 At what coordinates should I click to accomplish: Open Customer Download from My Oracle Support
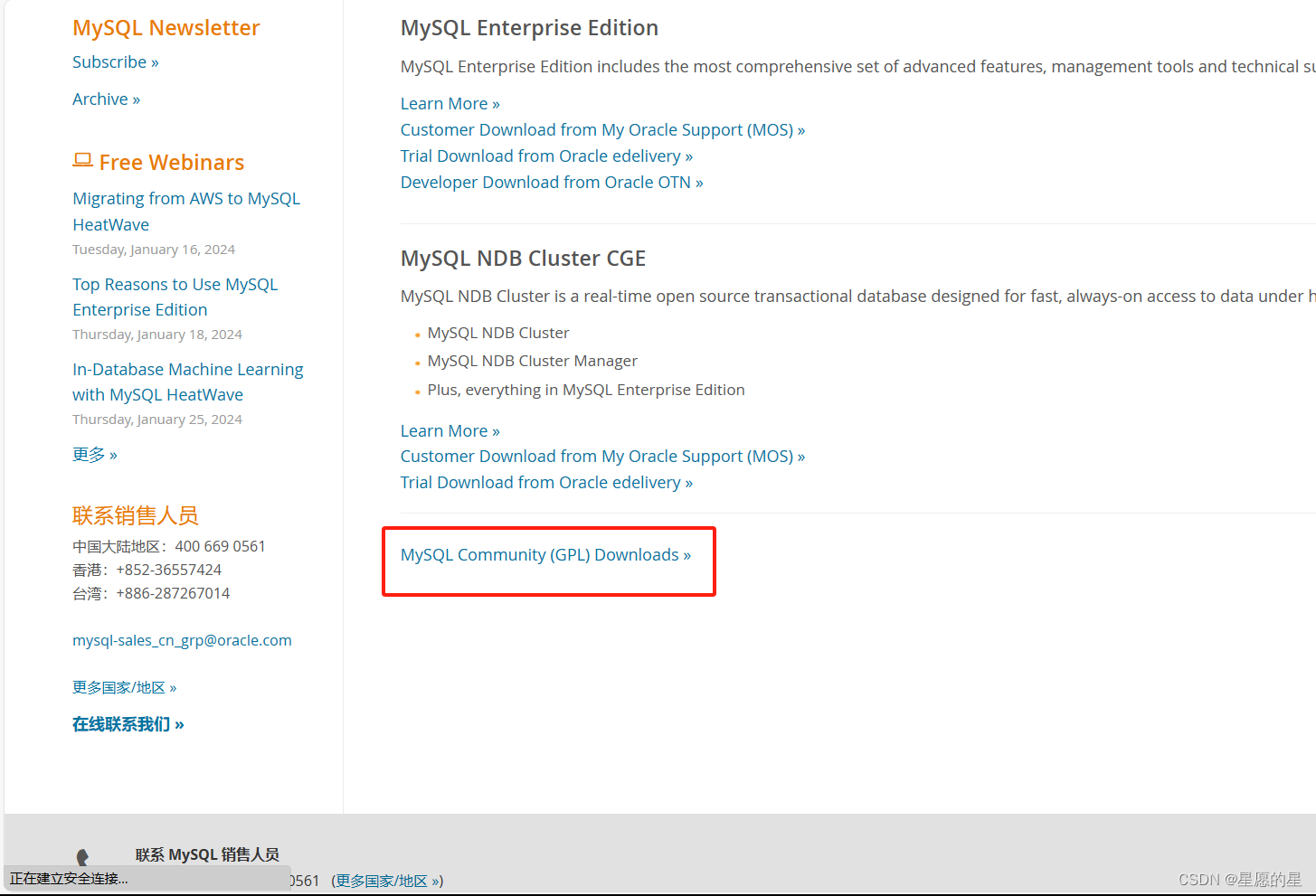[602, 129]
